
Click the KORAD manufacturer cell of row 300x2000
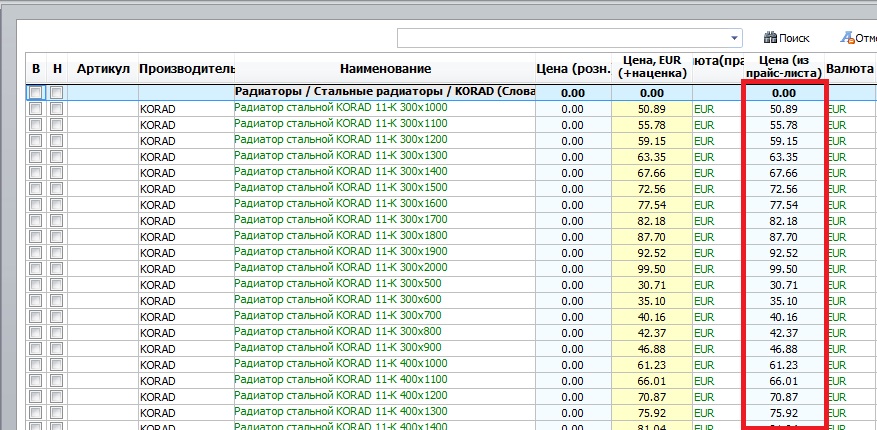(186, 269)
